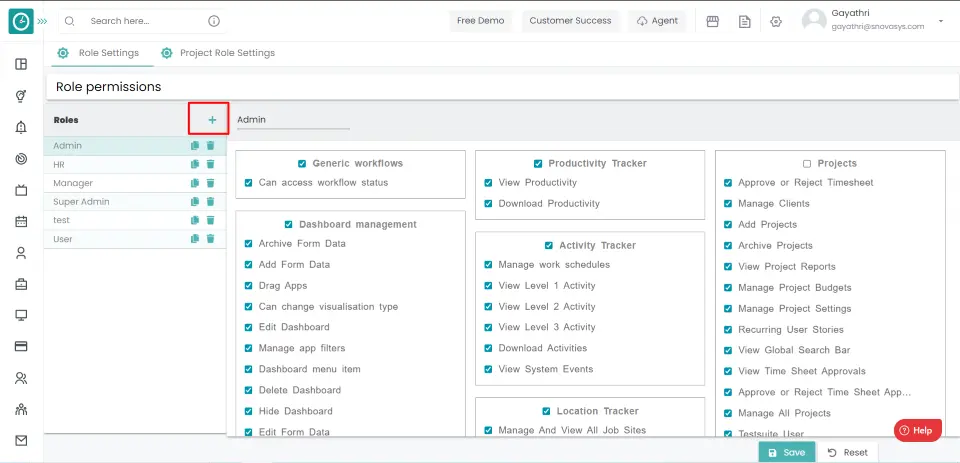Screen dimensions: 960x463
Task: Select the Super Admin role
Action: pyautogui.click(x=82, y=202)
